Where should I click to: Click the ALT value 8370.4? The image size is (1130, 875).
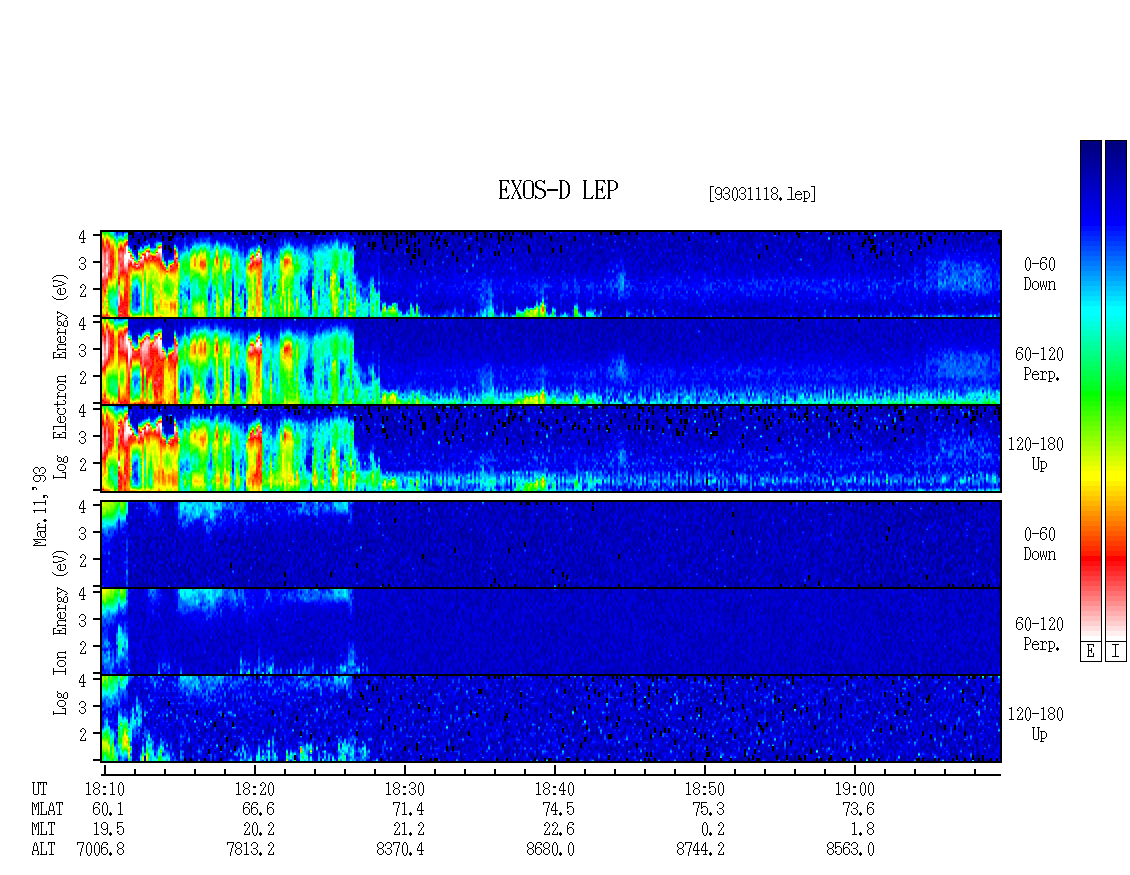(400, 850)
